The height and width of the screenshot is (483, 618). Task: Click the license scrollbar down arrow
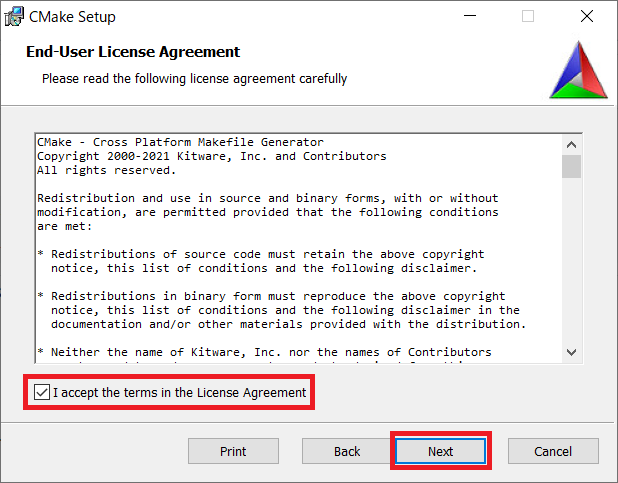pos(571,352)
